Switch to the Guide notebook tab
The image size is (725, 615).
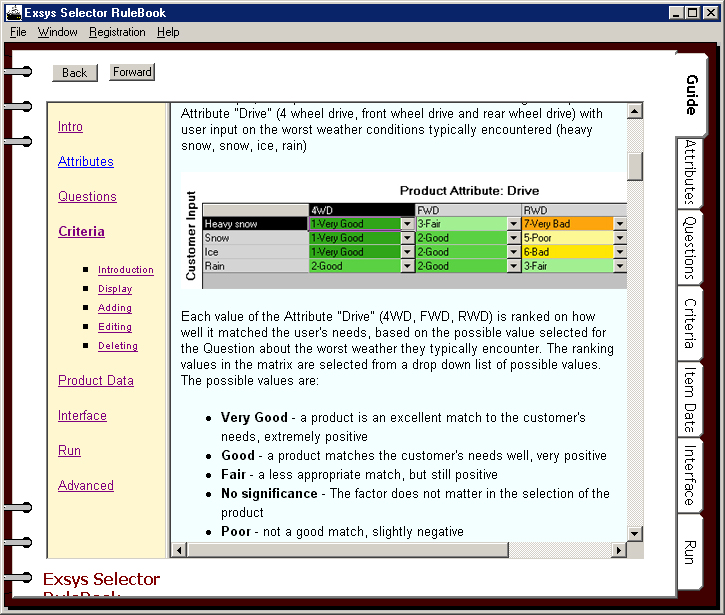tap(691, 95)
